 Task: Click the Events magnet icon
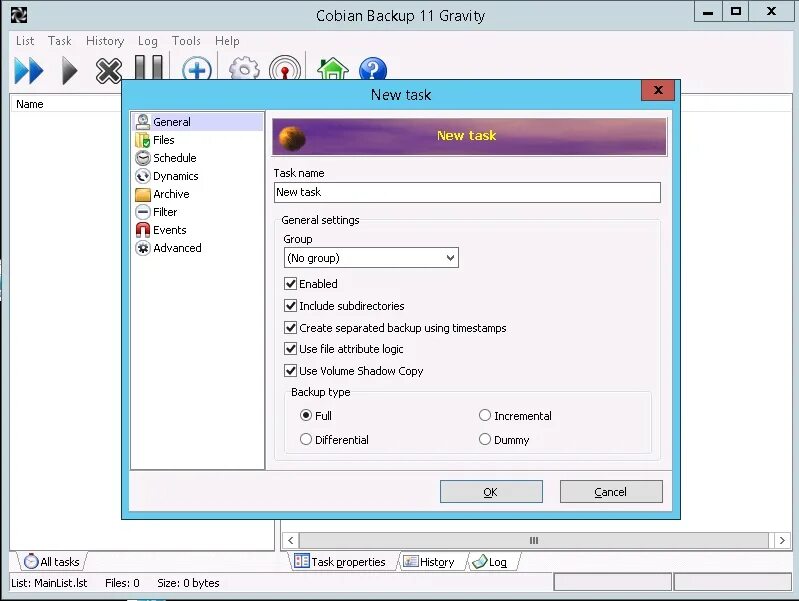(x=143, y=230)
